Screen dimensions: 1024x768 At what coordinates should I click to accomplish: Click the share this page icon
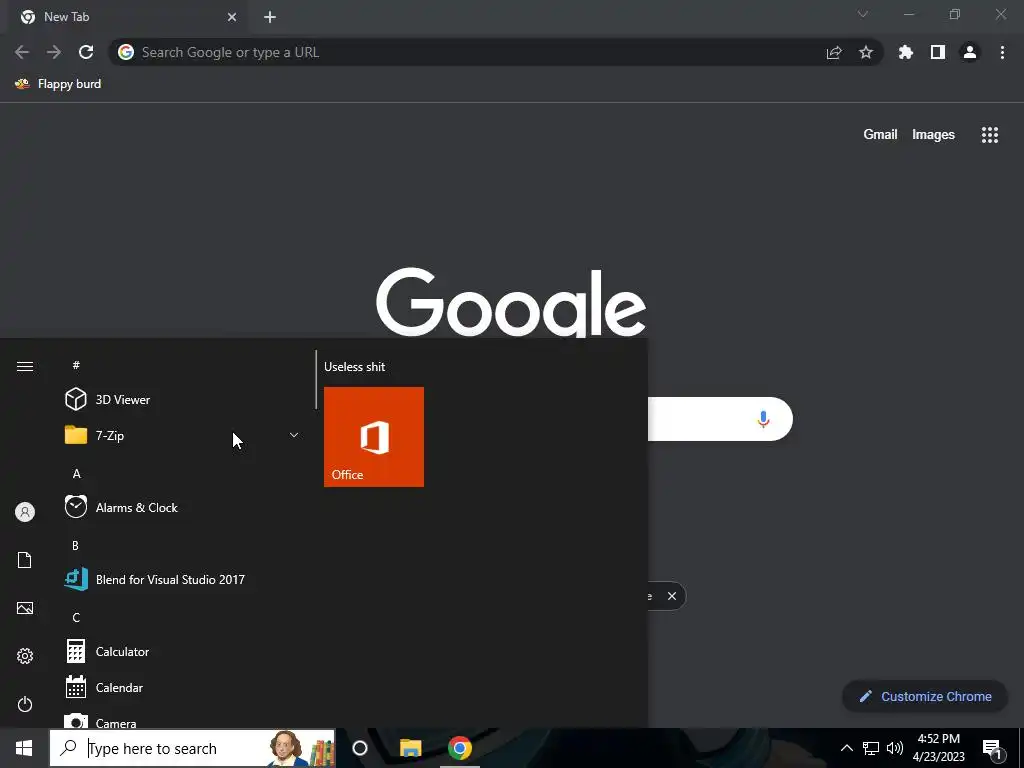pos(834,52)
